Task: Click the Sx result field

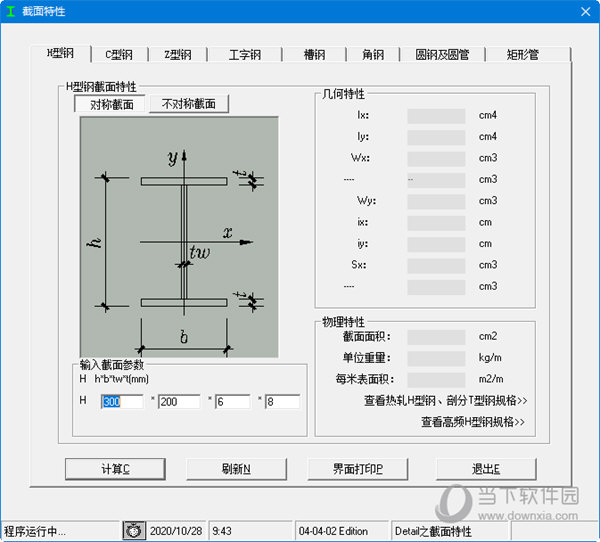Action: pyautogui.click(x=436, y=265)
